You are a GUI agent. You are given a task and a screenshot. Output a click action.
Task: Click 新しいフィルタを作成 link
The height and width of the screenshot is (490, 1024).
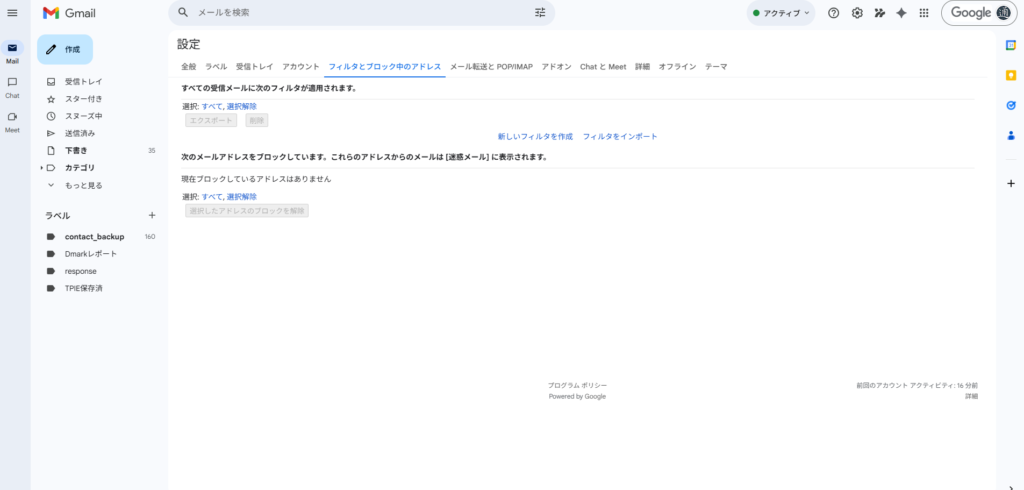tap(535, 136)
